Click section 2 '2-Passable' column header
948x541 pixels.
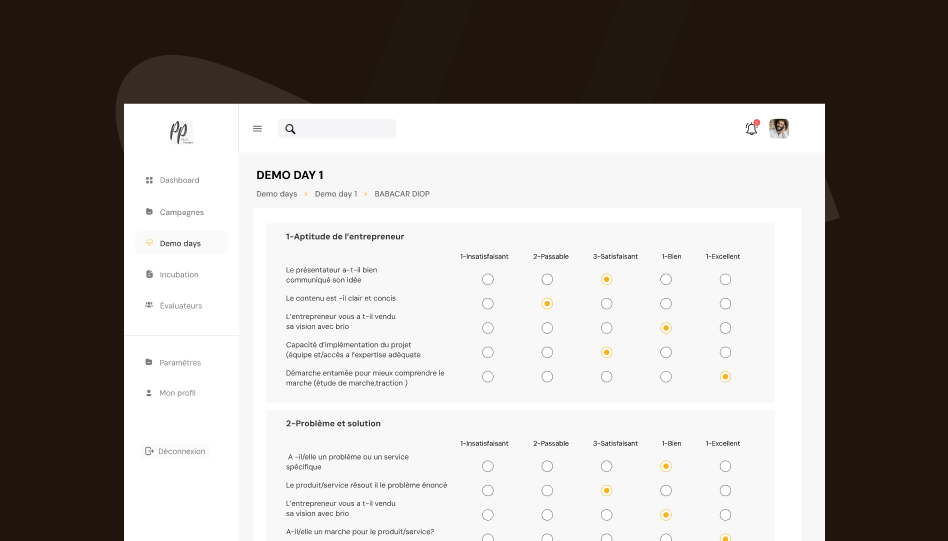(551, 443)
